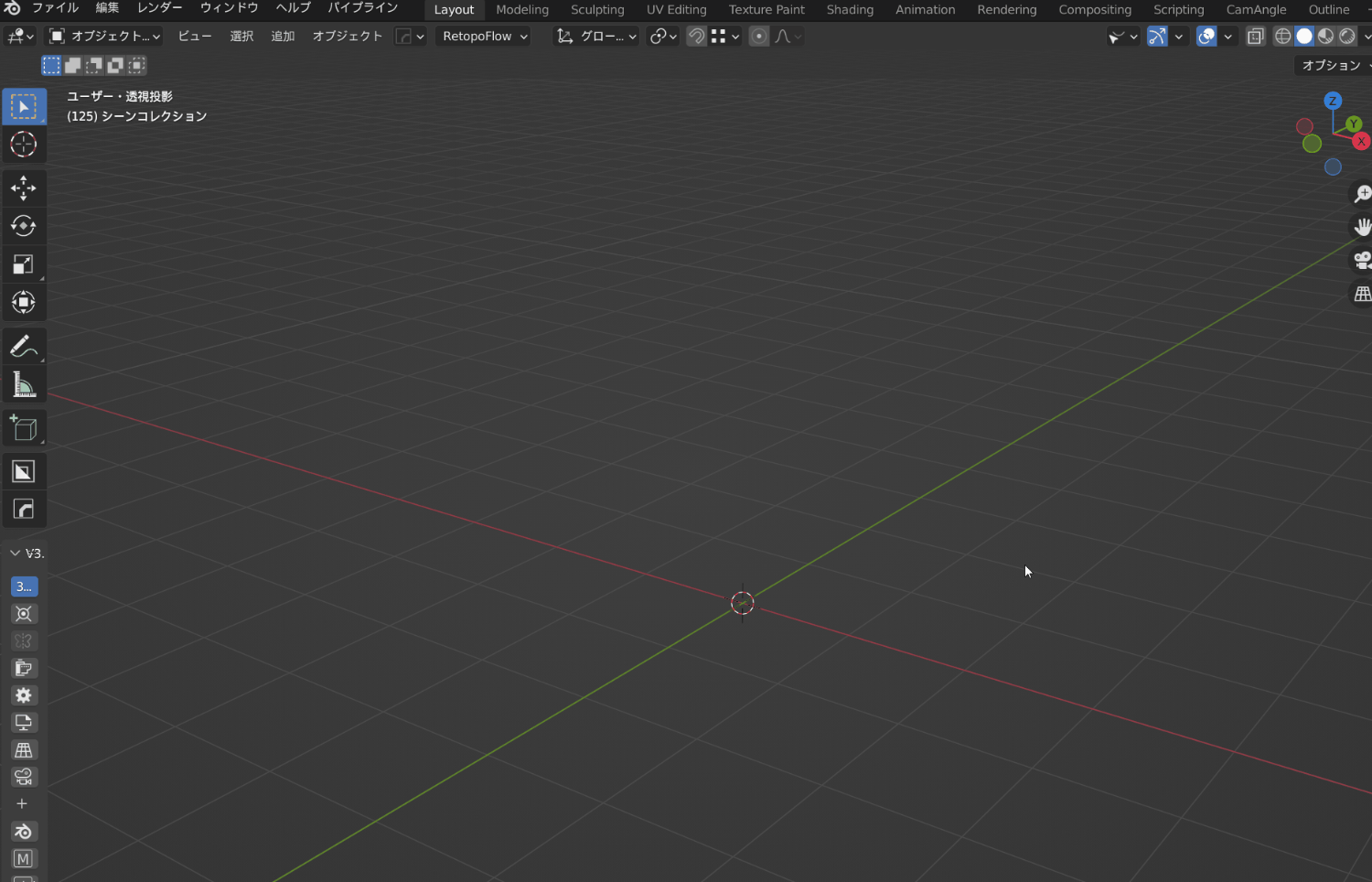This screenshot has height=882, width=1372.
Task: Collapse the V3. panel chevron
Action: click(15, 554)
